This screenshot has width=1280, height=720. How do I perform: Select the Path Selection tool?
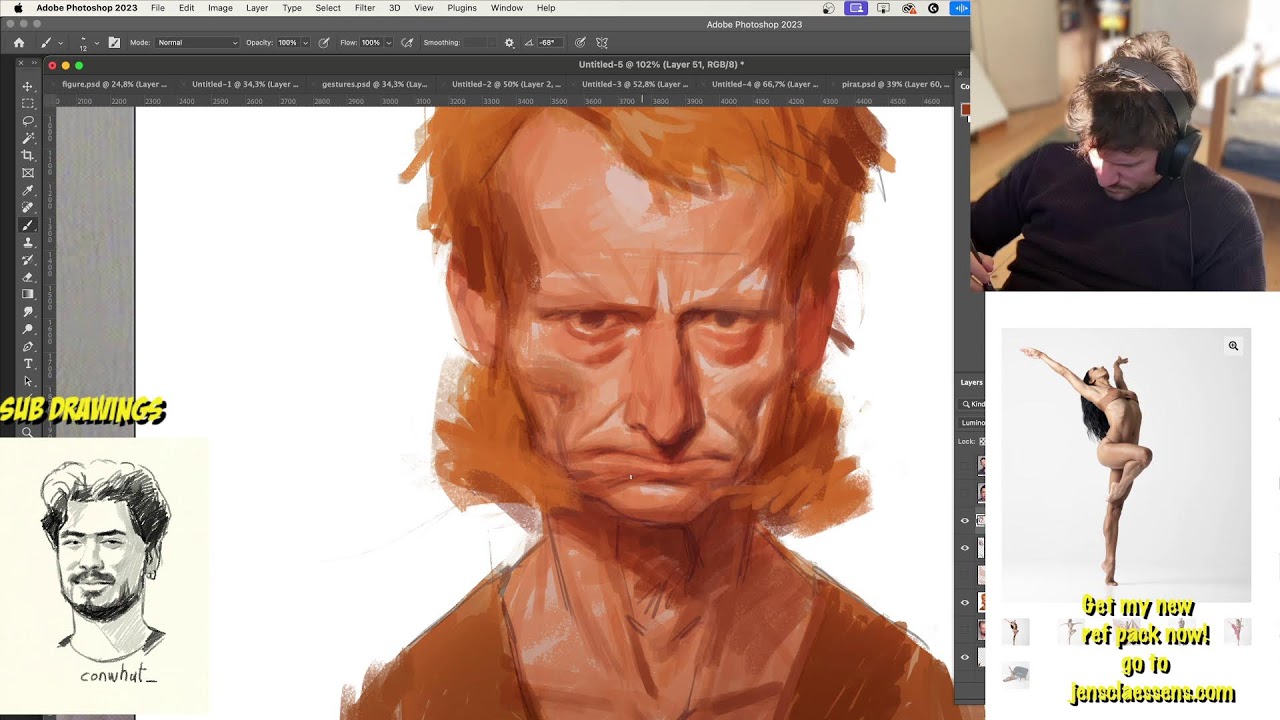point(28,381)
